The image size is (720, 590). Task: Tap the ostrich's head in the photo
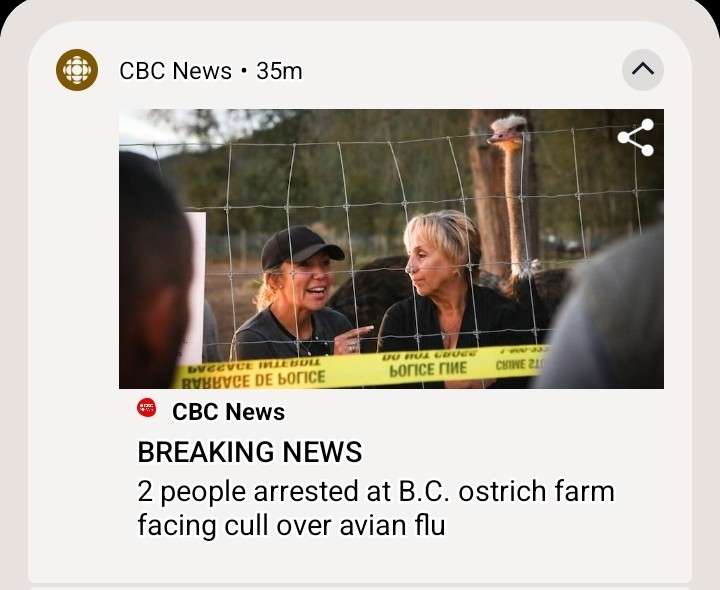tap(507, 132)
